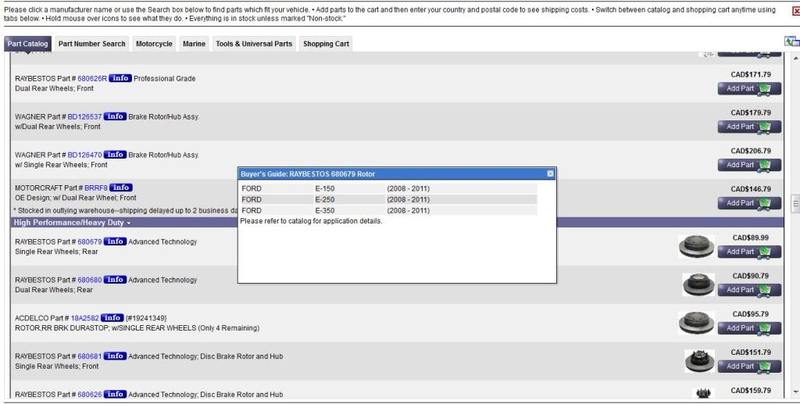The height and width of the screenshot is (404, 800).
Task: Open part number link BD126537
Action: coord(85,117)
